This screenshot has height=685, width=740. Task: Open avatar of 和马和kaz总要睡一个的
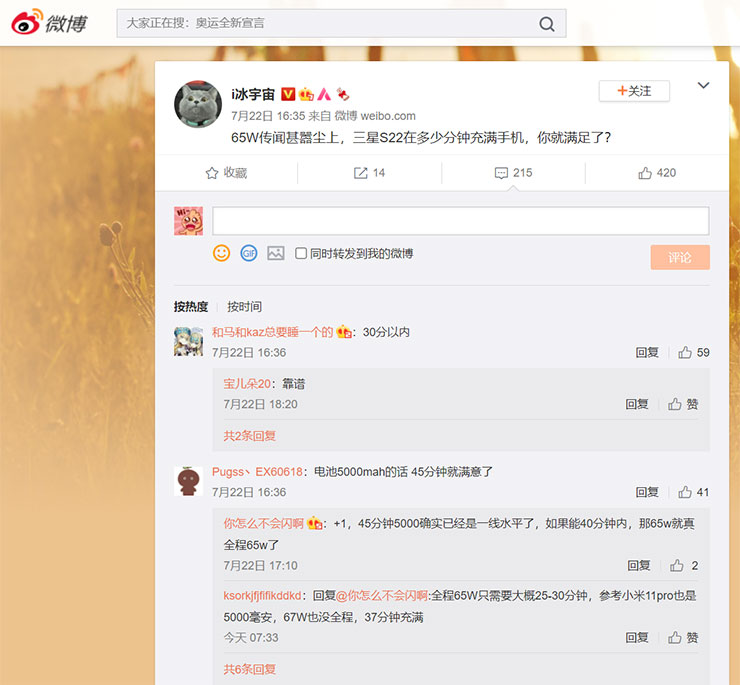(x=188, y=341)
